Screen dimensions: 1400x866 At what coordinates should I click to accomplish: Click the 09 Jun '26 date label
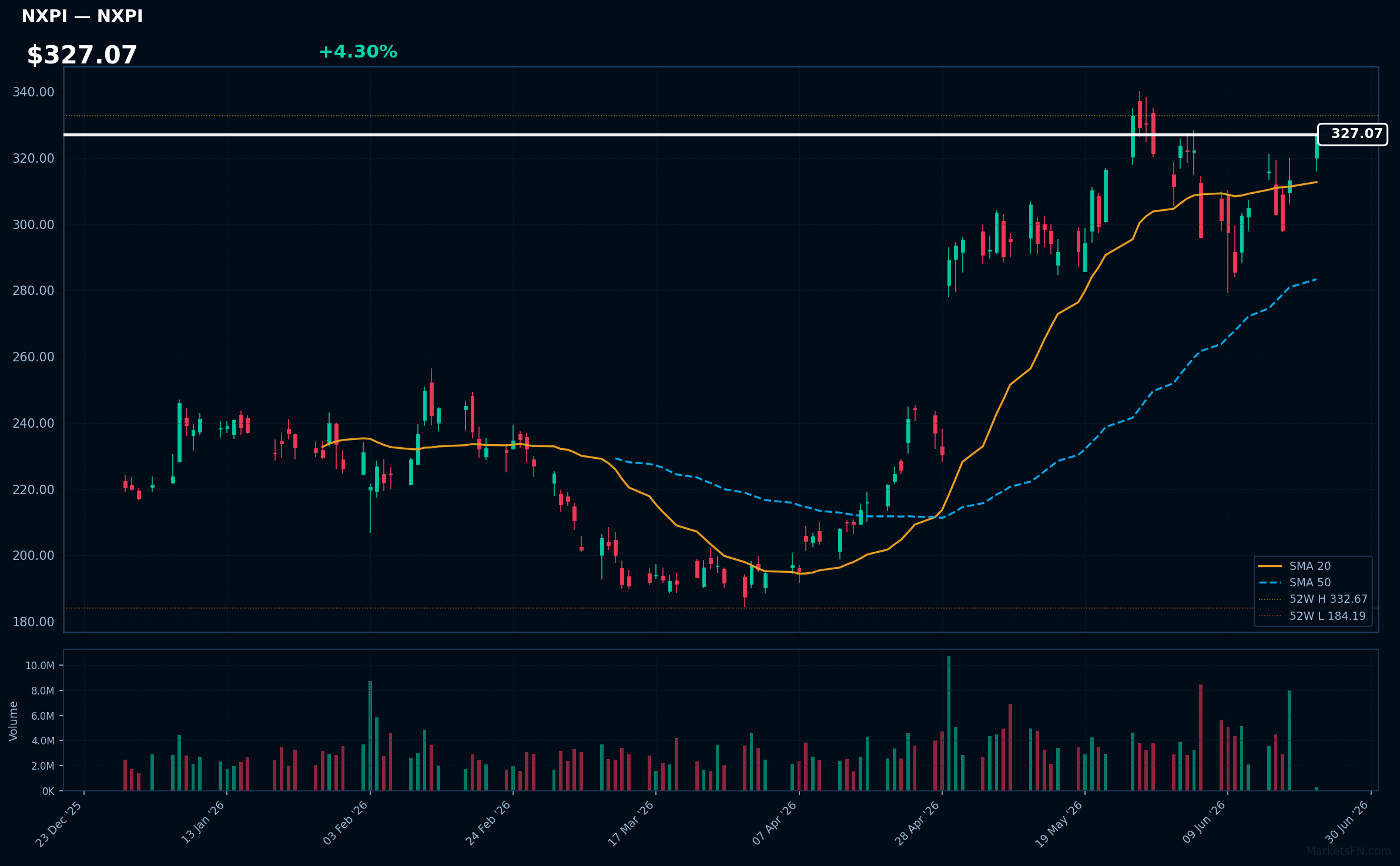click(1204, 823)
